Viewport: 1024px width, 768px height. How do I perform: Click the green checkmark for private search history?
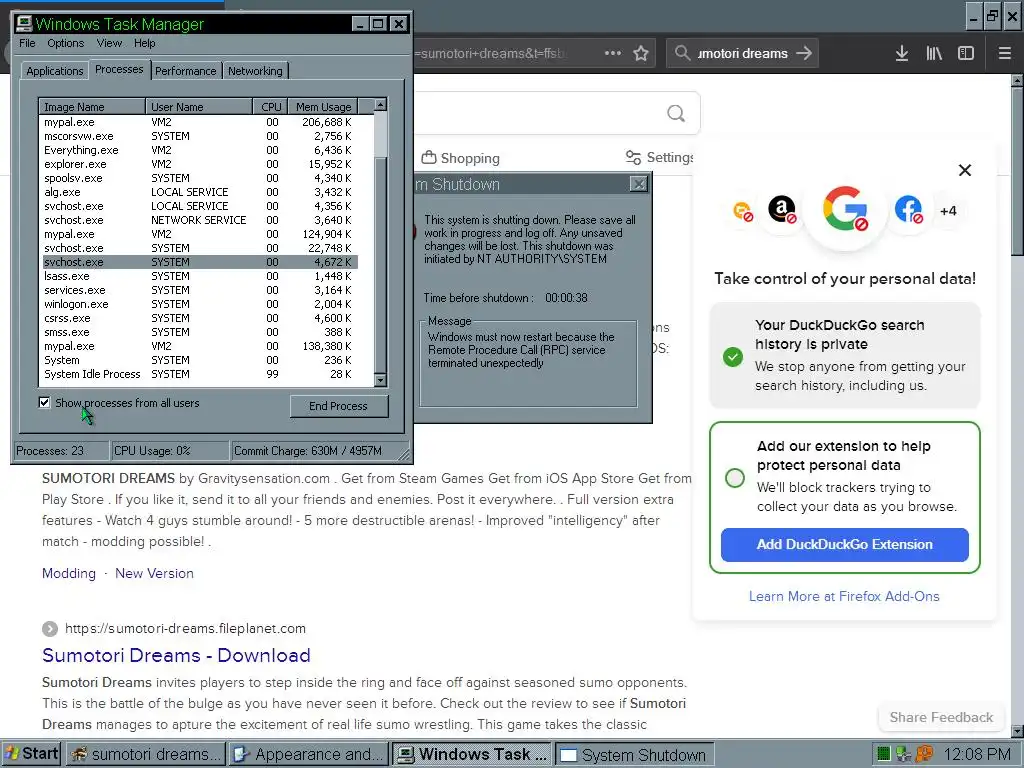point(733,357)
